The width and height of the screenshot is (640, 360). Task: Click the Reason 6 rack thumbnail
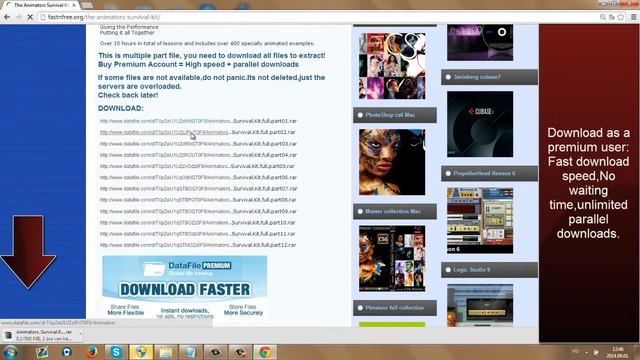480,221
